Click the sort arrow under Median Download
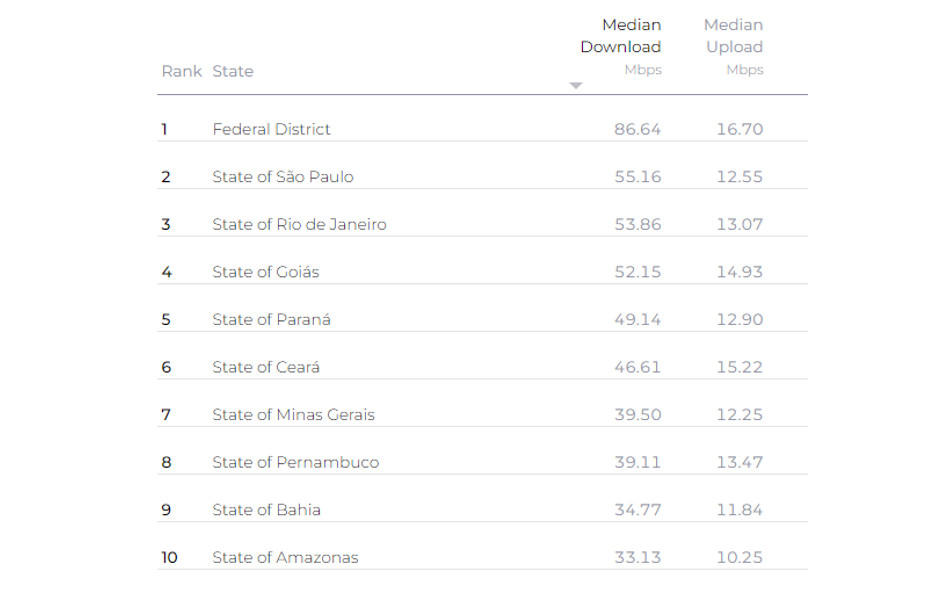The width and height of the screenshot is (936, 600). [575, 85]
